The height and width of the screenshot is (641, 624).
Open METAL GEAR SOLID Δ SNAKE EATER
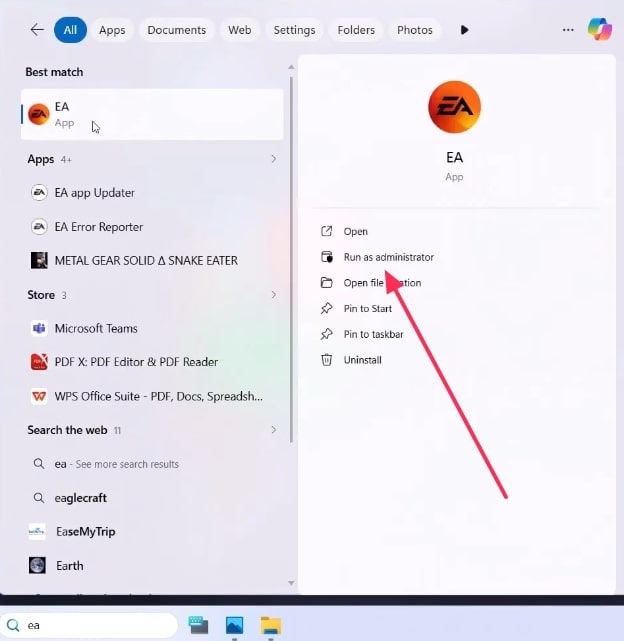(152, 260)
